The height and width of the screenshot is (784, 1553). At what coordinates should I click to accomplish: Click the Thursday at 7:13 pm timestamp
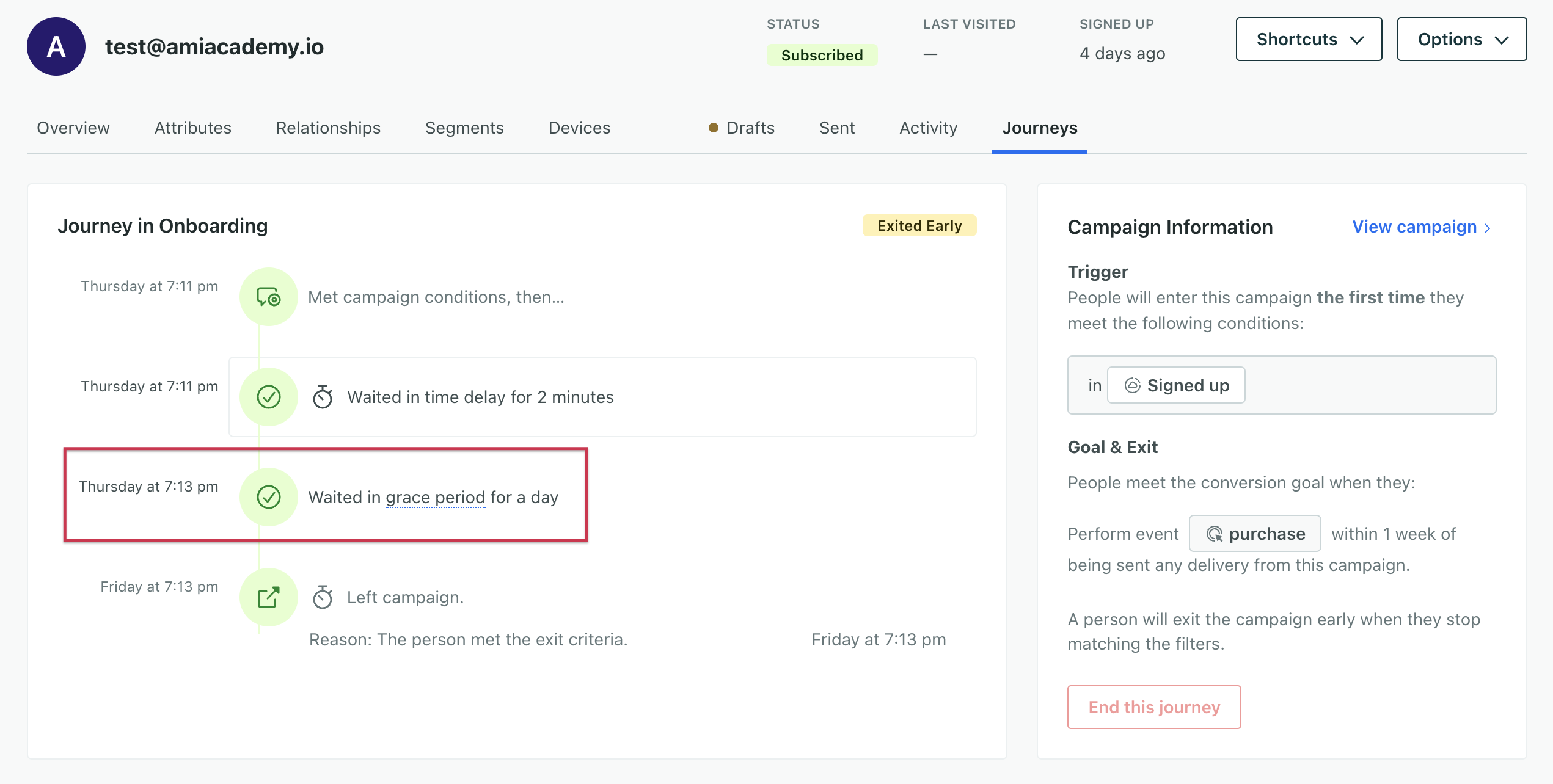click(x=148, y=486)
